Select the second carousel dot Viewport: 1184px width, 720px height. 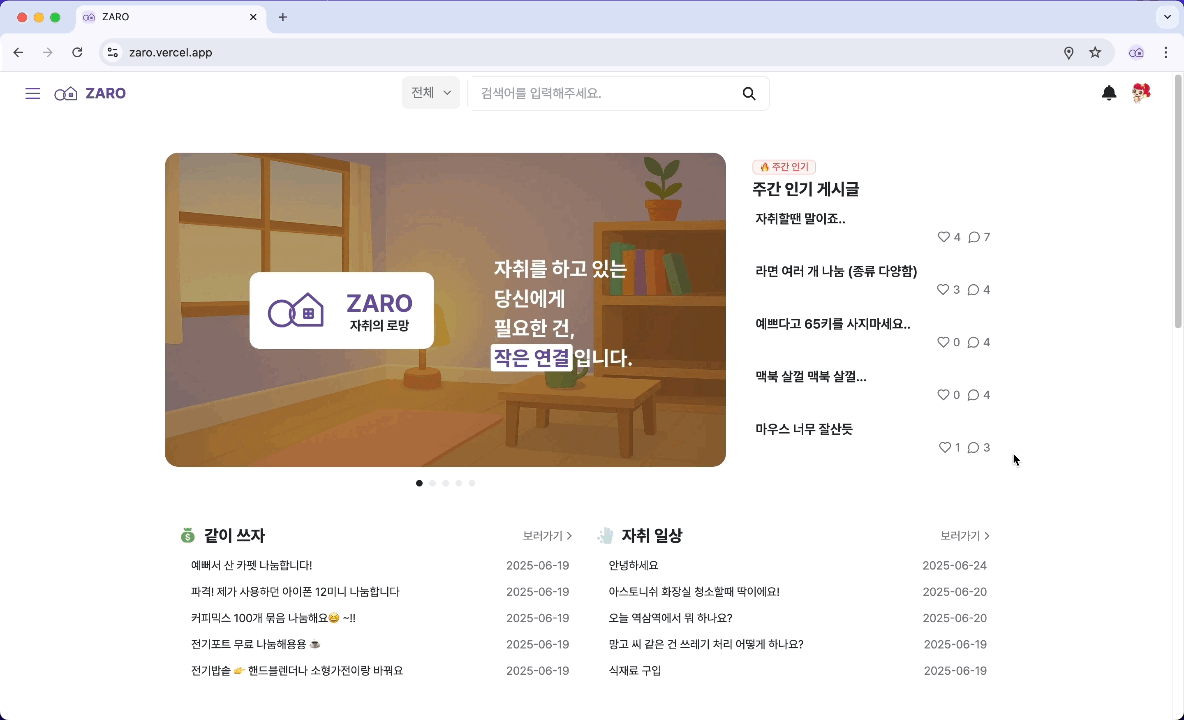[433, 483]
